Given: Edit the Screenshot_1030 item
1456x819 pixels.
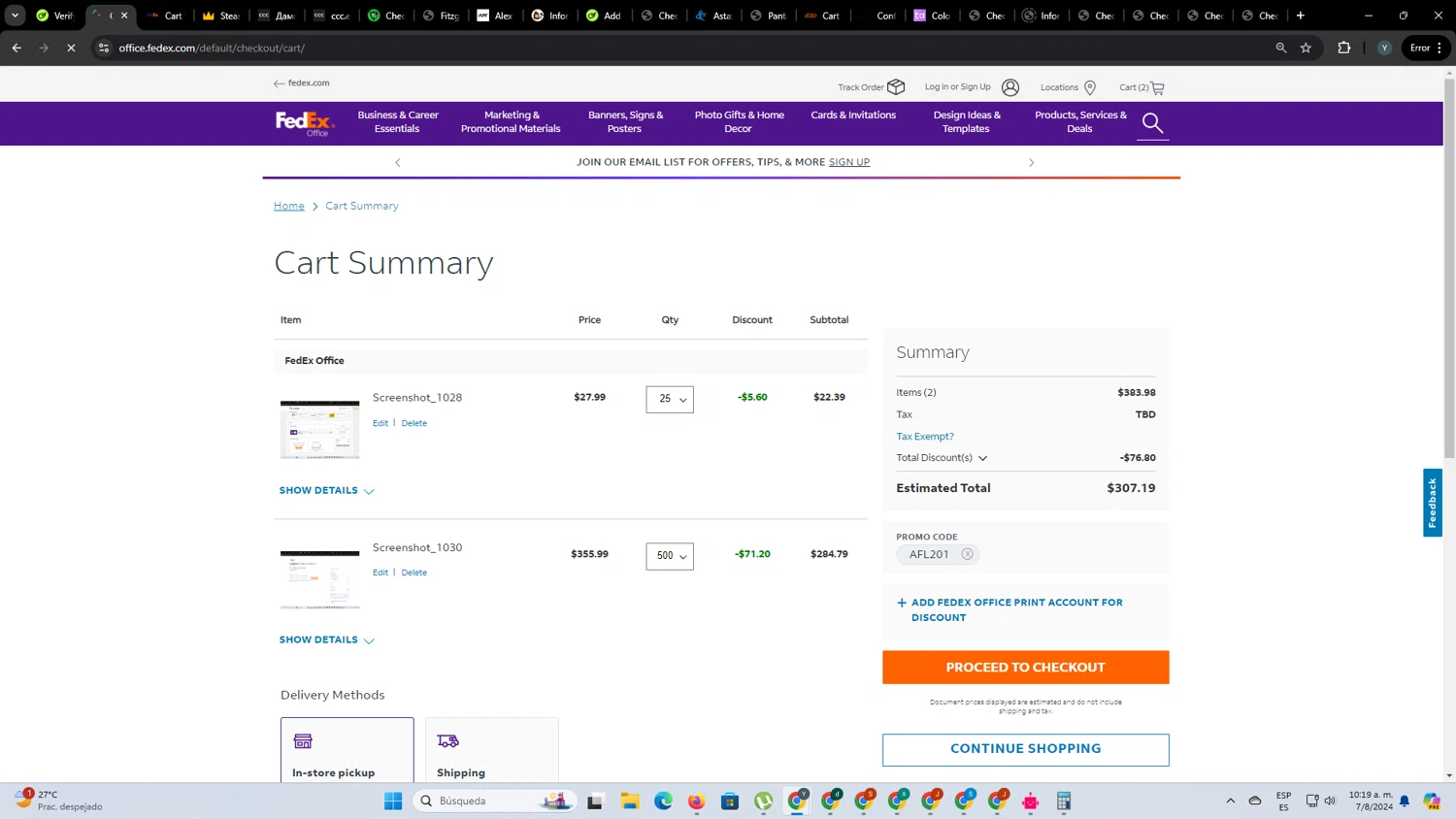Looking at the screenshot, I should 381,573.
